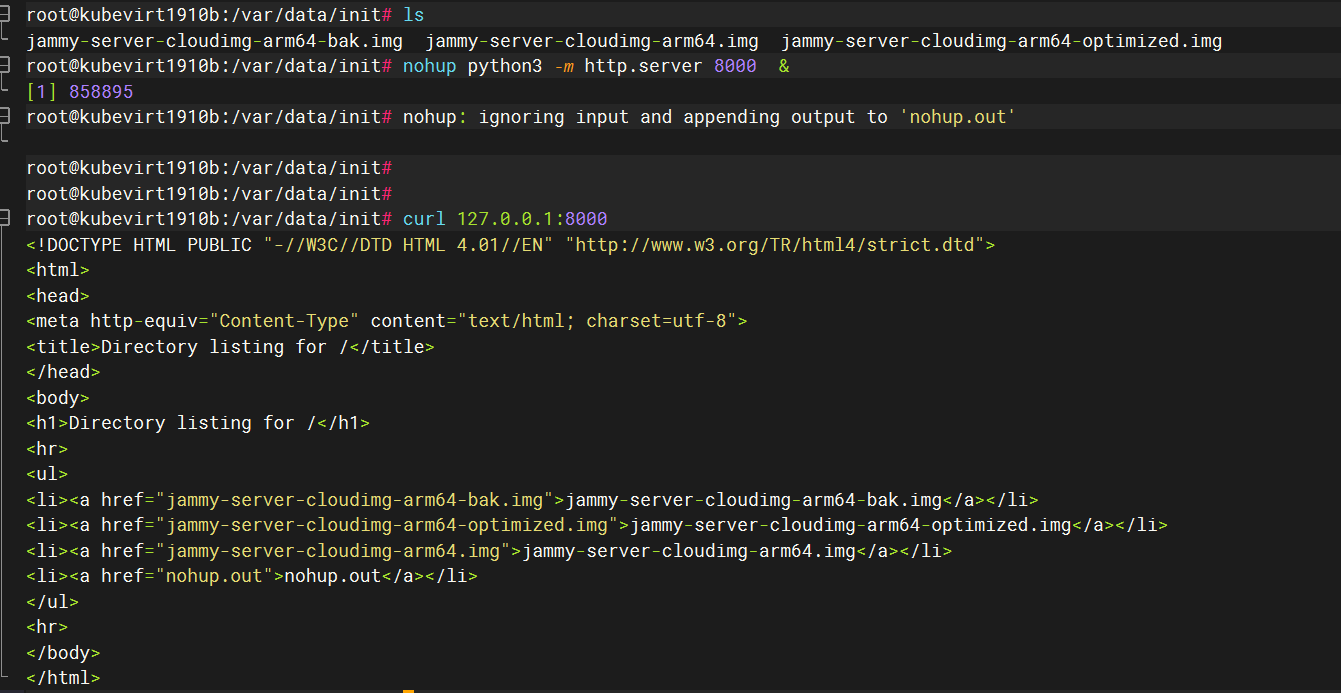Click the port 8000 after 127.0.0.1
The image size is (1341, 693).
(586, 218)
